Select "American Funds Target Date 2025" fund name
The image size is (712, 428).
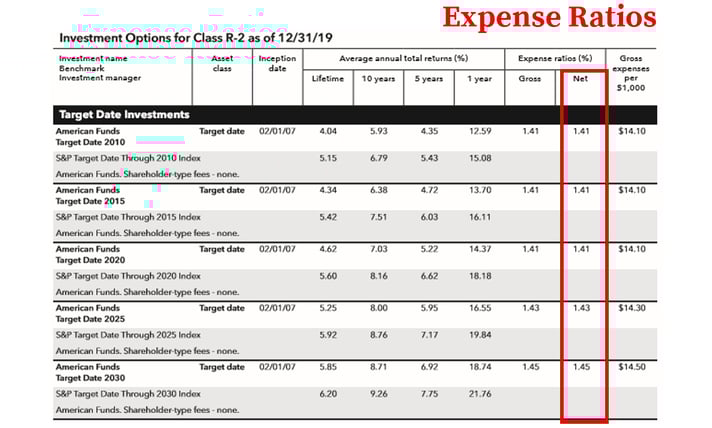pos(90,314)
